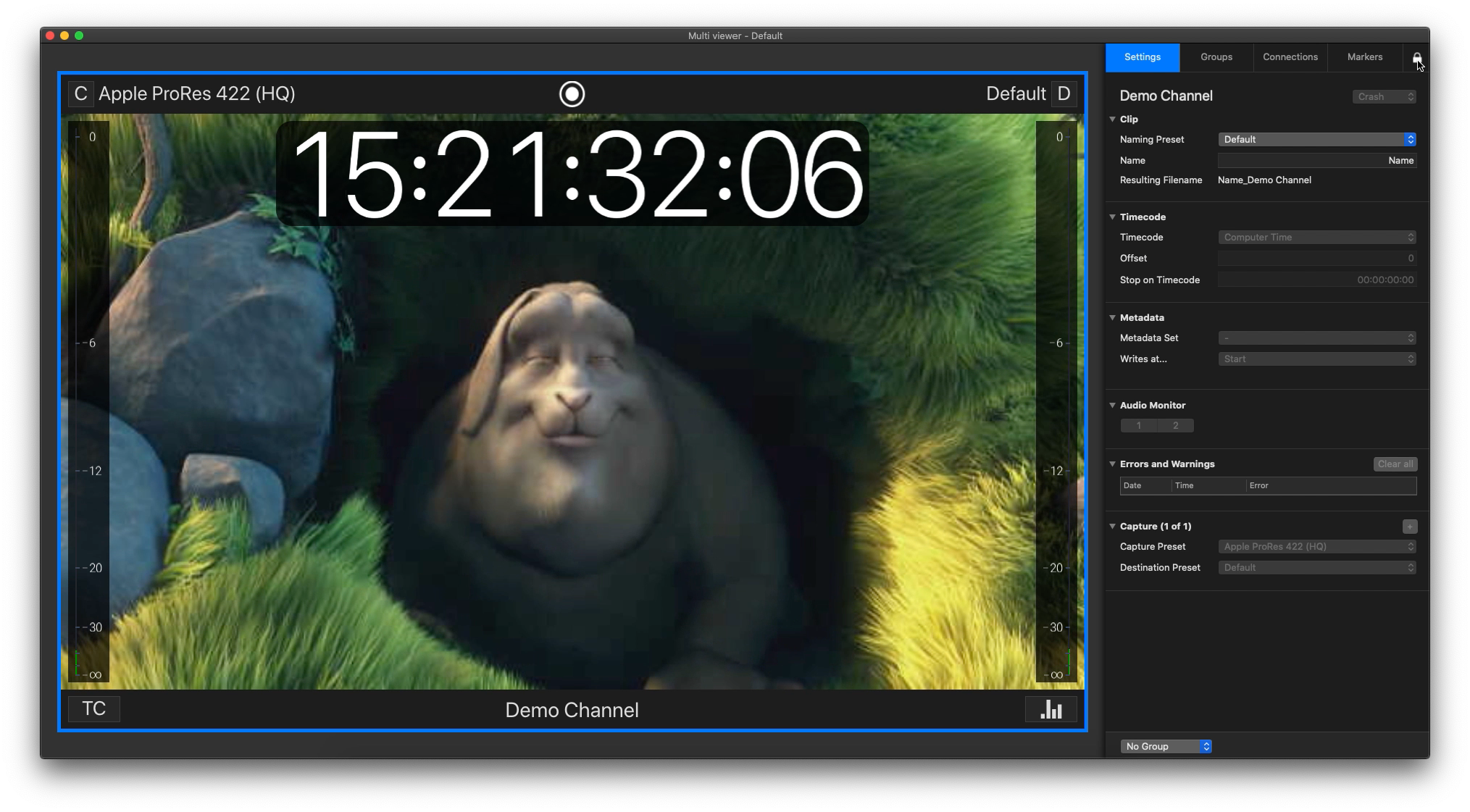Open the Connections tab
1470x812 pixels.
point(1290,57)
